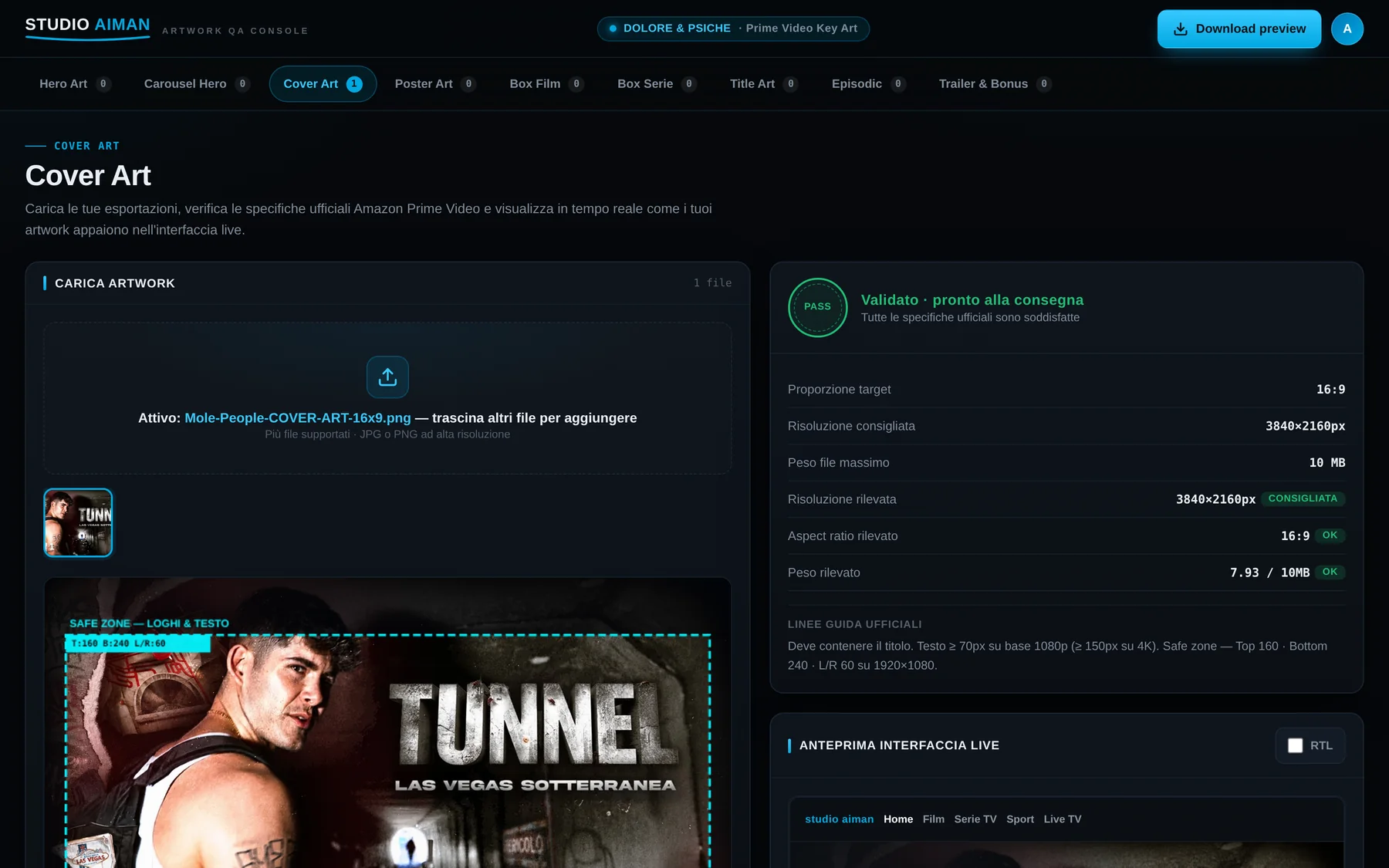Click the 16:9 Proporzione target value
1389x868 pixels.
click(1331, 390)
